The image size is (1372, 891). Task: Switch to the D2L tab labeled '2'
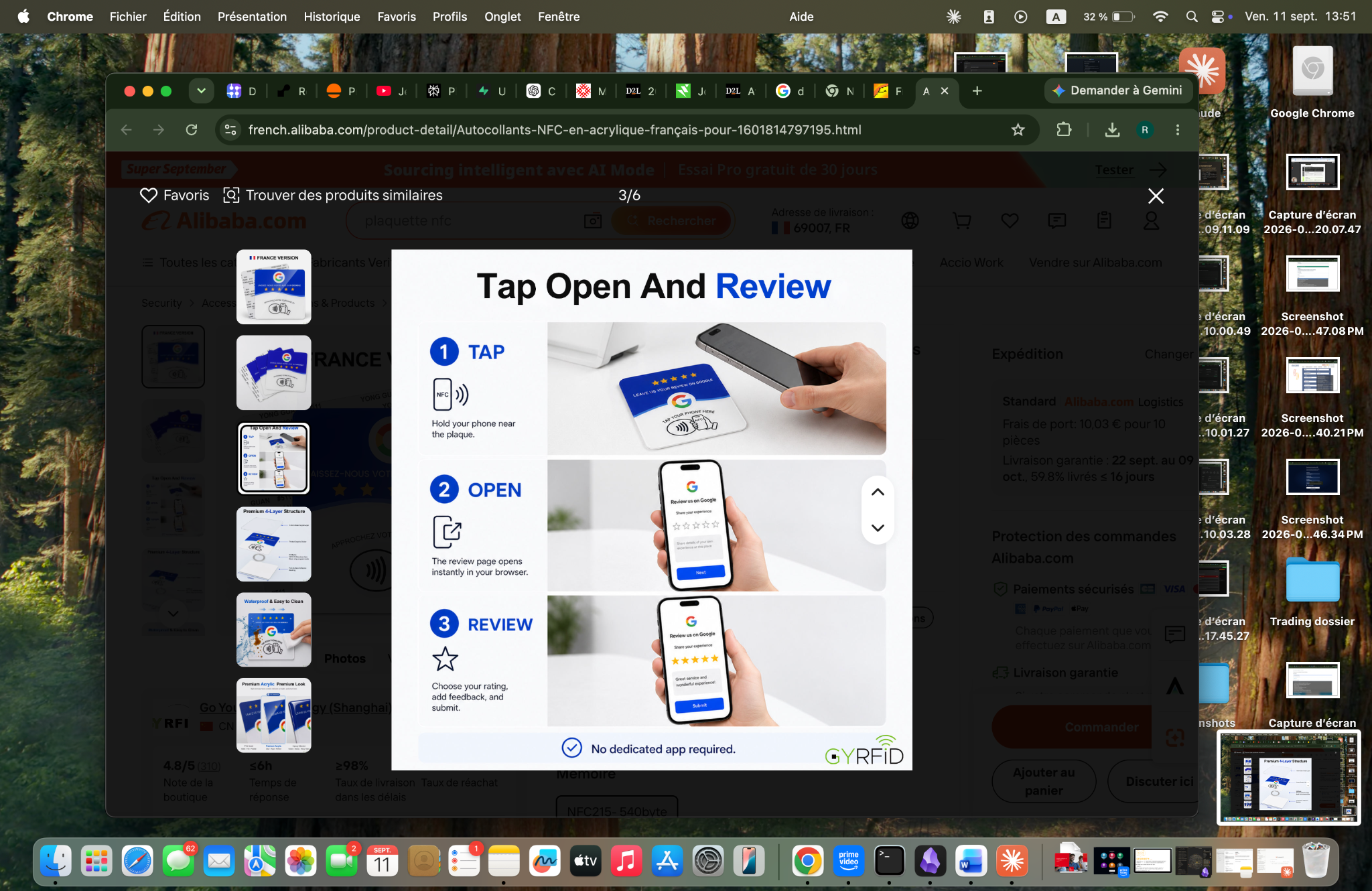click(640, 91)
